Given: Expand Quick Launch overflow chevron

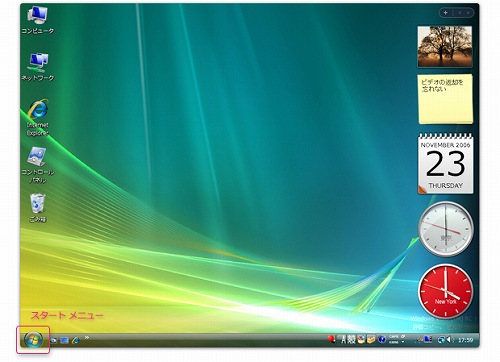Looking at the screenshot, I should click(87, 338).
